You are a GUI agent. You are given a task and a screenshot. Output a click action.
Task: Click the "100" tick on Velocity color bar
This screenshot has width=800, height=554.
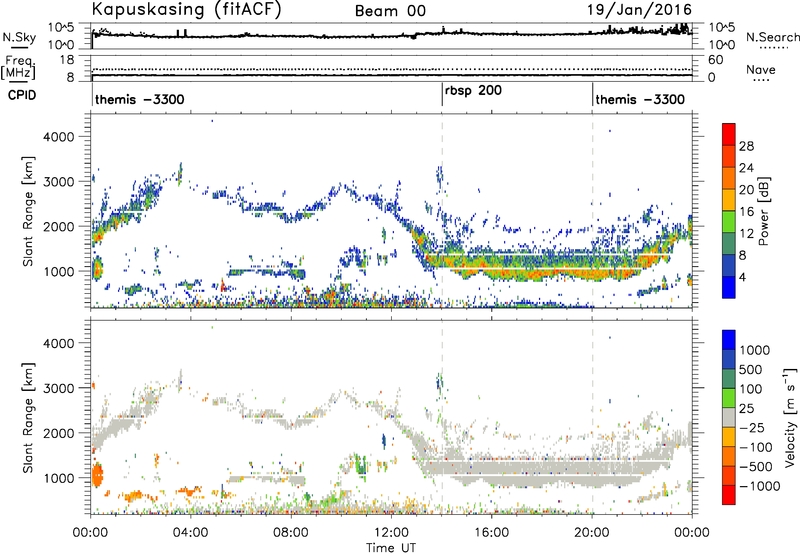pos(750,389)
